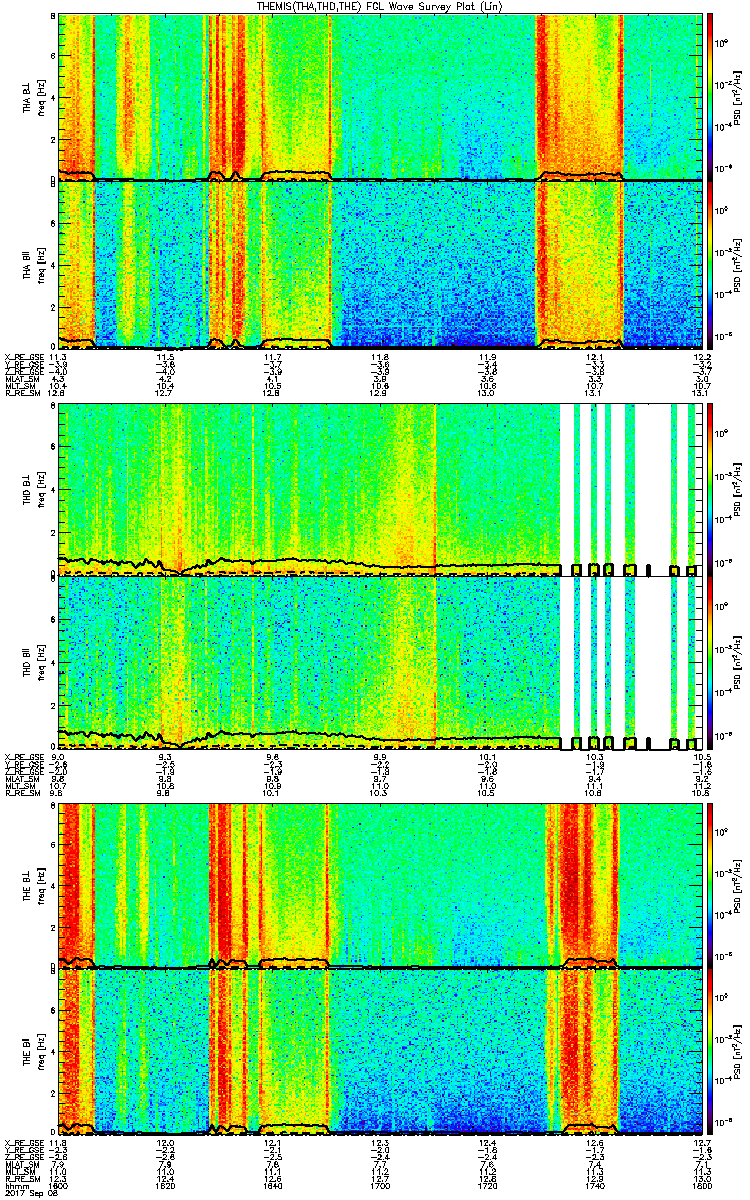Click the R_RE_SM label under THD panels
This screenshot has width=750, height=1200.
22,794
